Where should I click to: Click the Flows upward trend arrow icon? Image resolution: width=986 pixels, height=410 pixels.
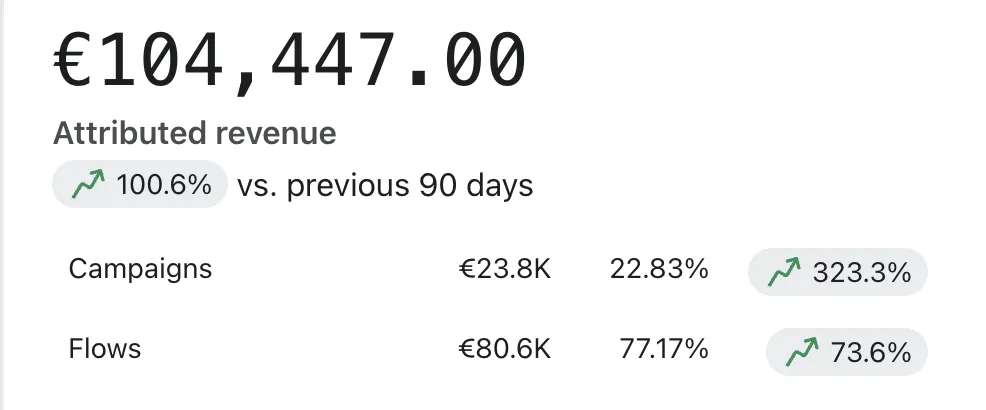802,352
